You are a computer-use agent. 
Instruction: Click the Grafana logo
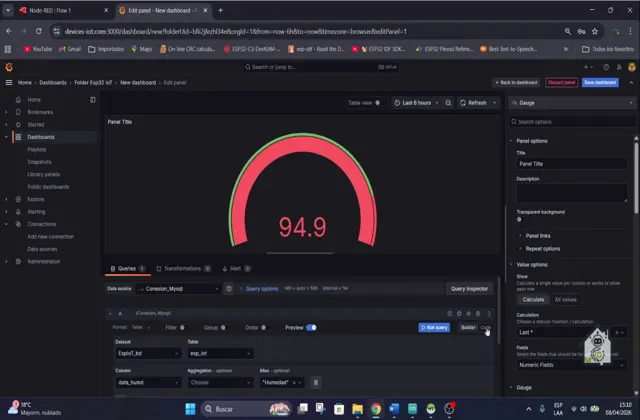click(x=9, y=67)
